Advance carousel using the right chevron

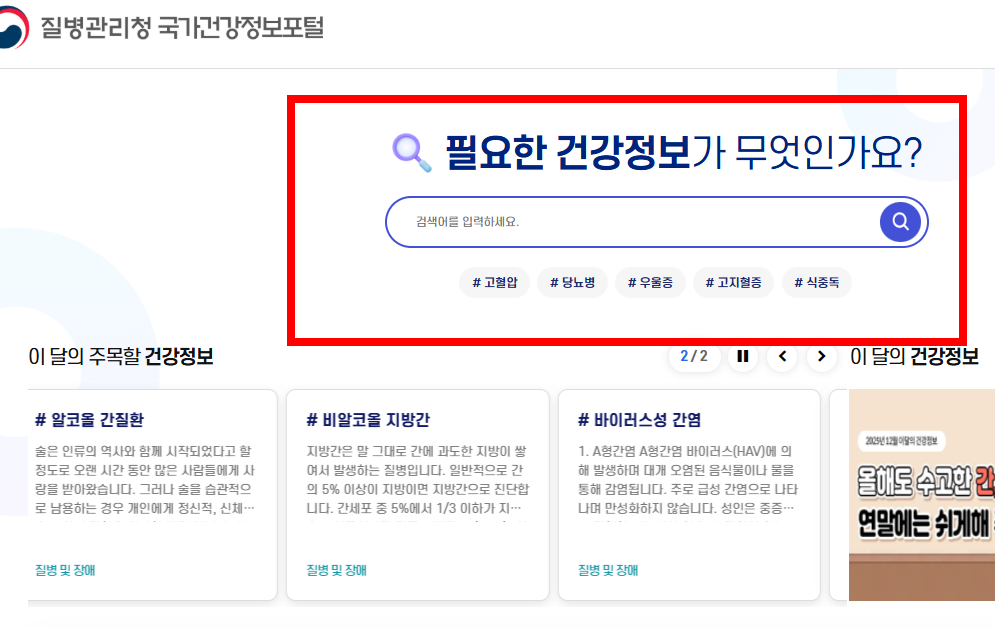[x=821, y=356]
